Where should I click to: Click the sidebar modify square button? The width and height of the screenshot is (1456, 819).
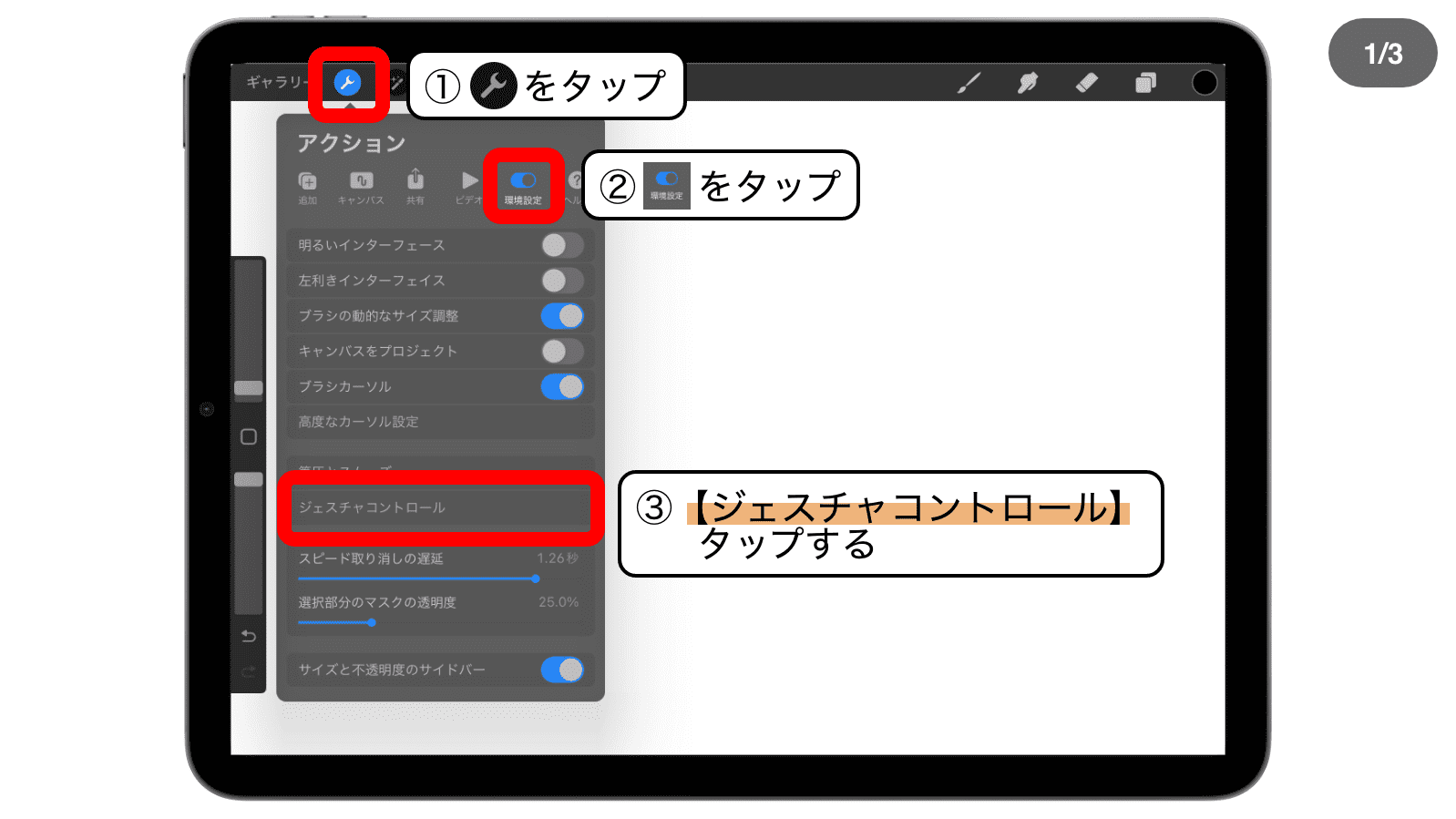[248, 436]
